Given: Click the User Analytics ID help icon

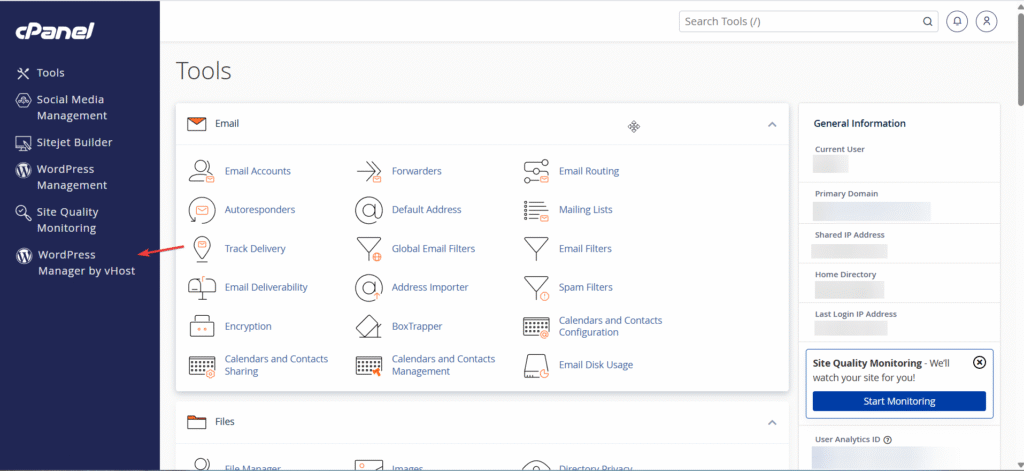Looking at the screenshot, I should click(x=888, y=440).
